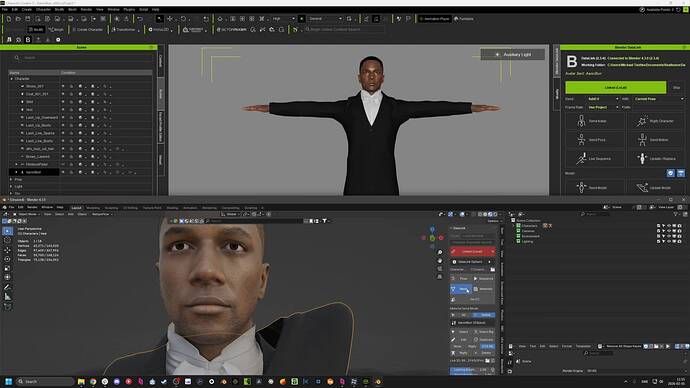
Task: Select Blender's Rotate tool
Action: coord(7,259)
